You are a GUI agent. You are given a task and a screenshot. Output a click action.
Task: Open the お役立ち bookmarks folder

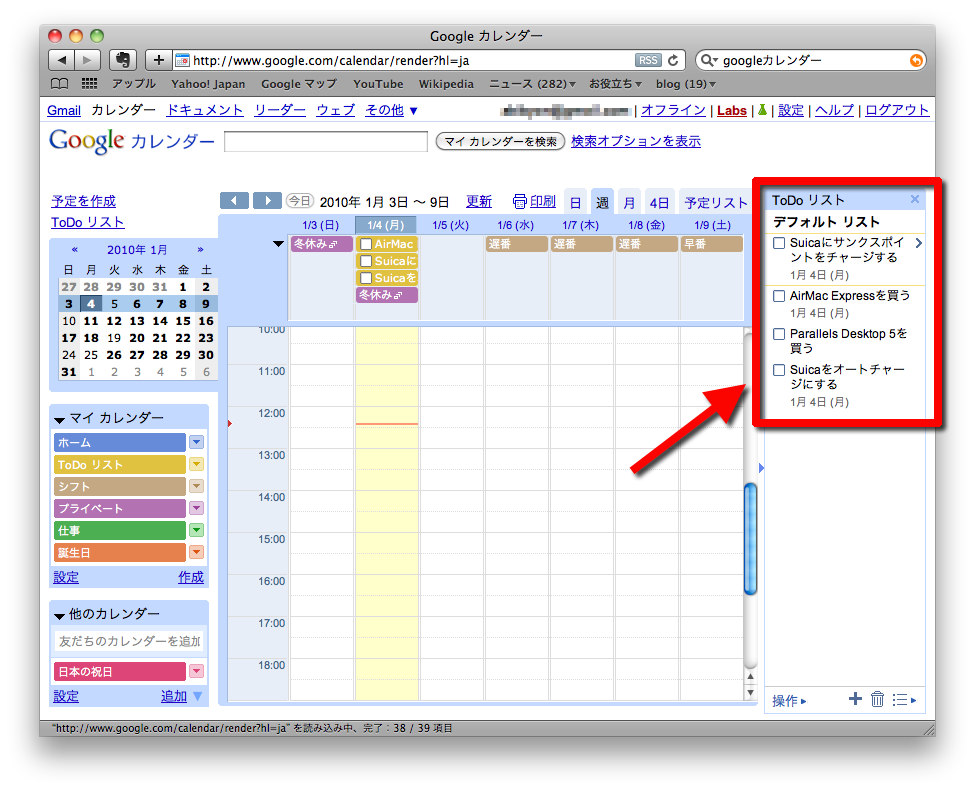click(x=615, y=84)
